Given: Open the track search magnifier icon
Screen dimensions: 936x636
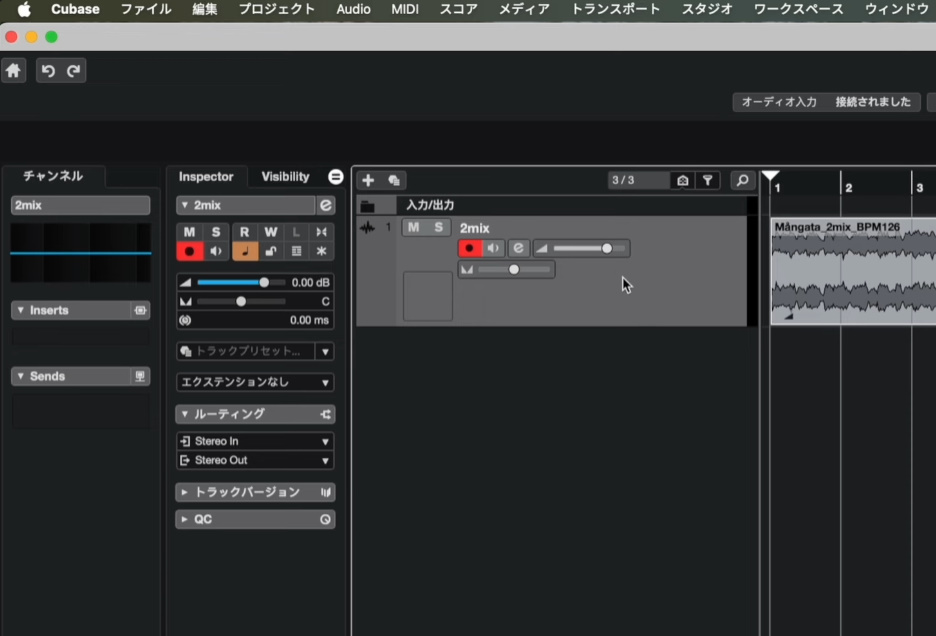Looking at the screenshot, I should 742,180.
